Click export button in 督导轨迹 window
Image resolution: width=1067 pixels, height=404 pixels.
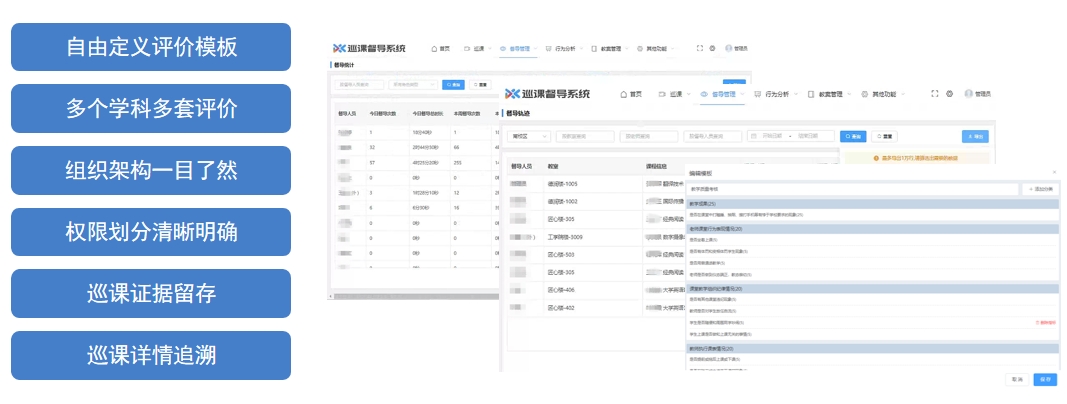(x=975, y=137)
